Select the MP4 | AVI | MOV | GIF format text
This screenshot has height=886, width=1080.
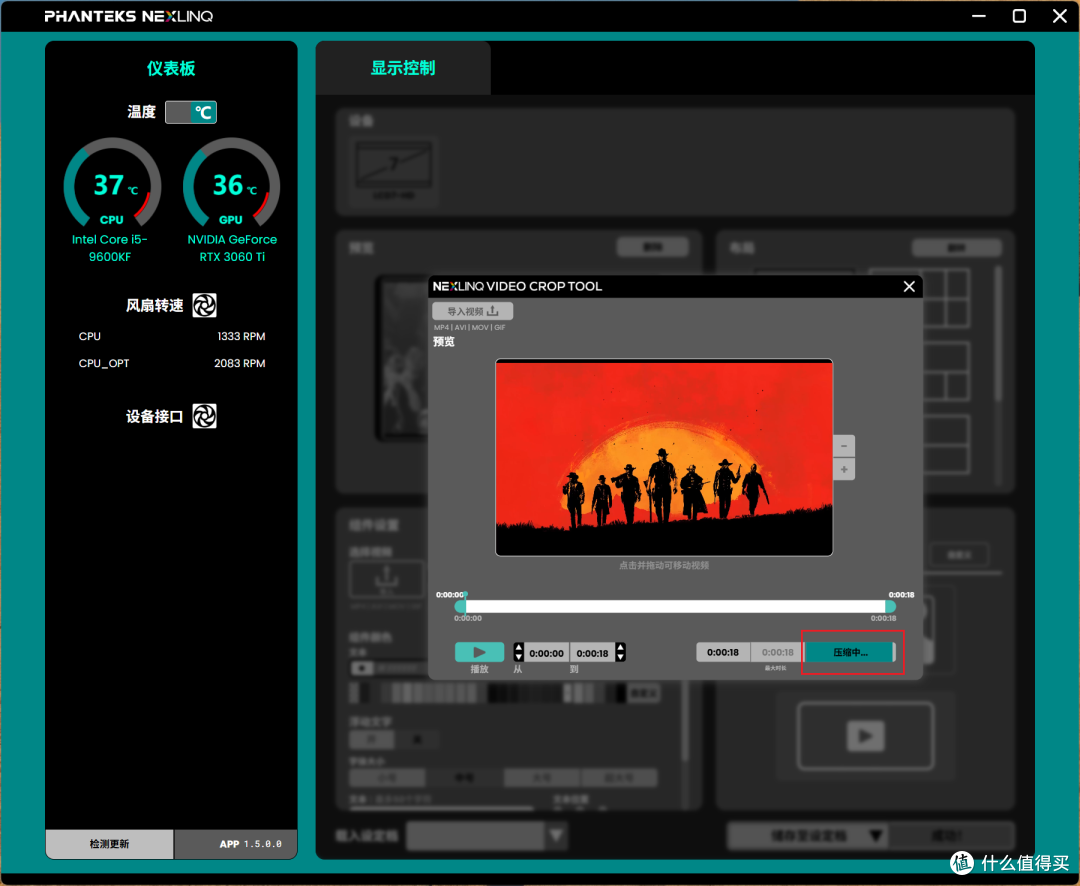469,327
